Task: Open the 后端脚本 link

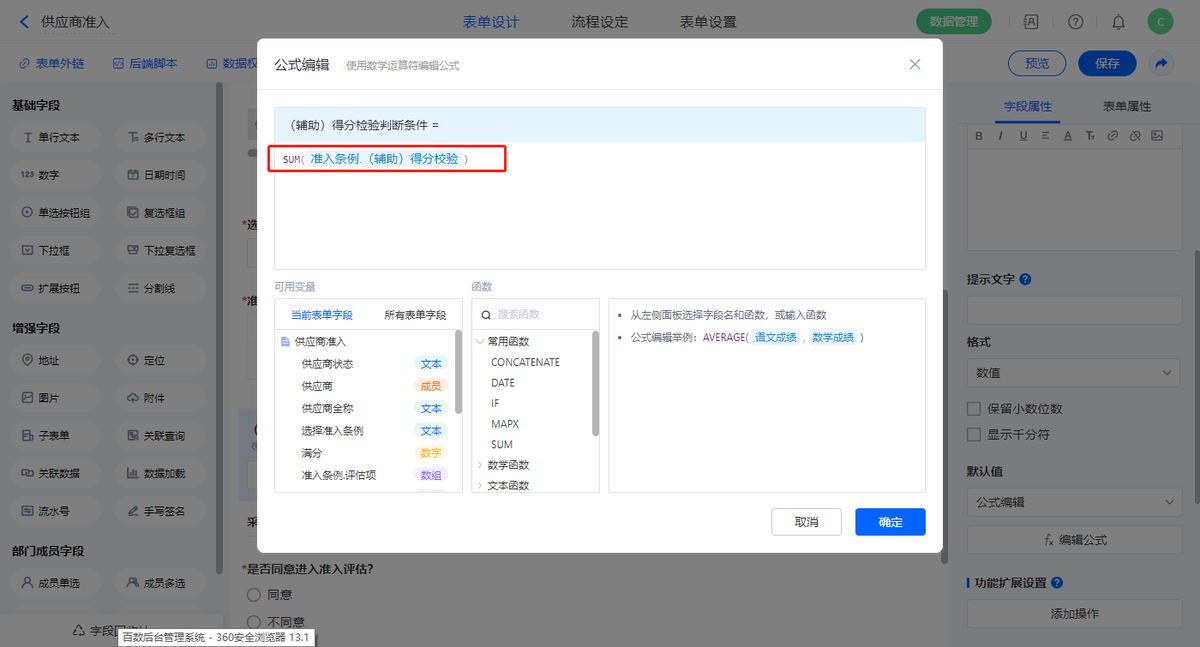Action: click(x=145, y=63)
